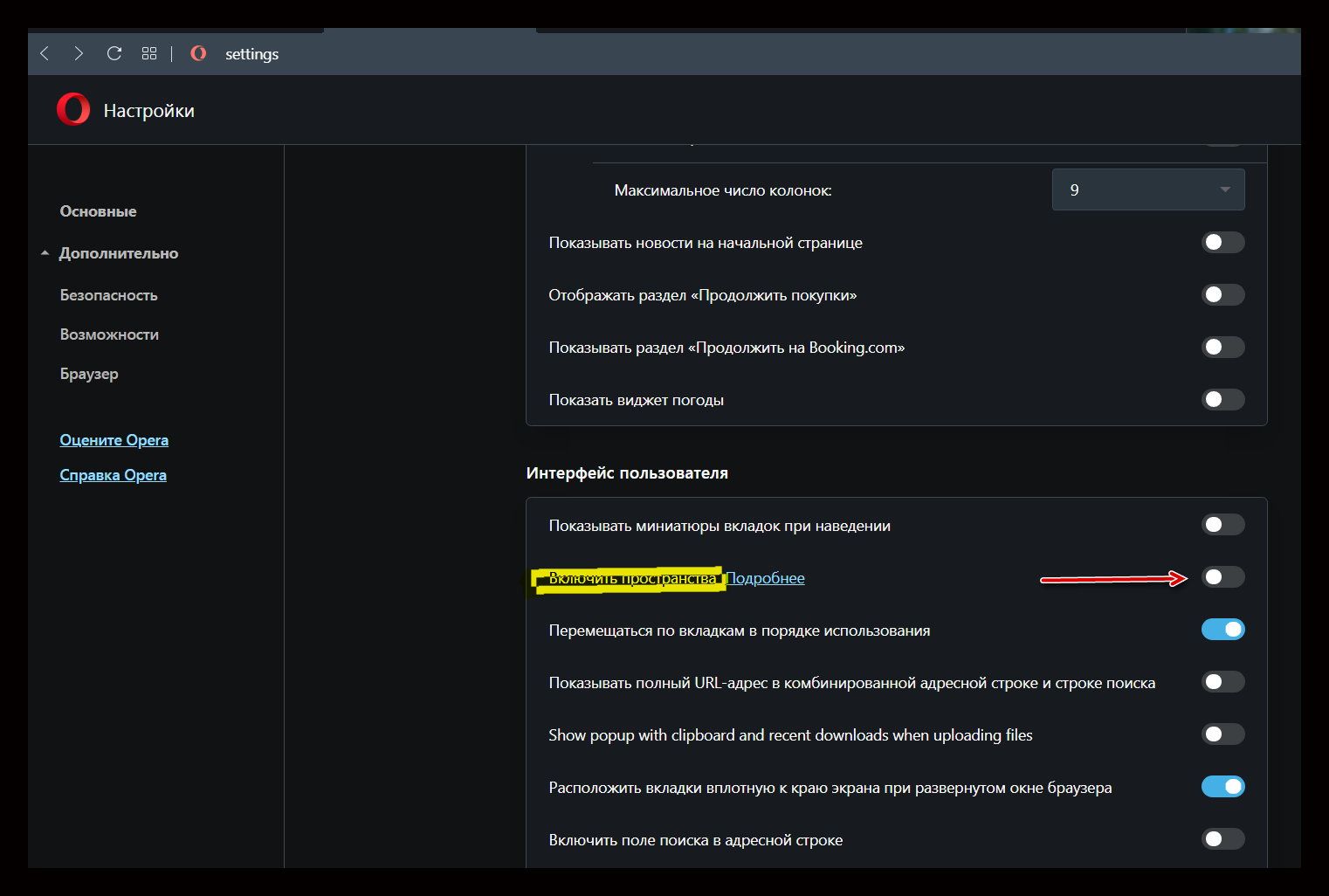Open Безопасность settings section
Image resolution: width=1329 pixels, height=896 pixels.
(109, 295)
